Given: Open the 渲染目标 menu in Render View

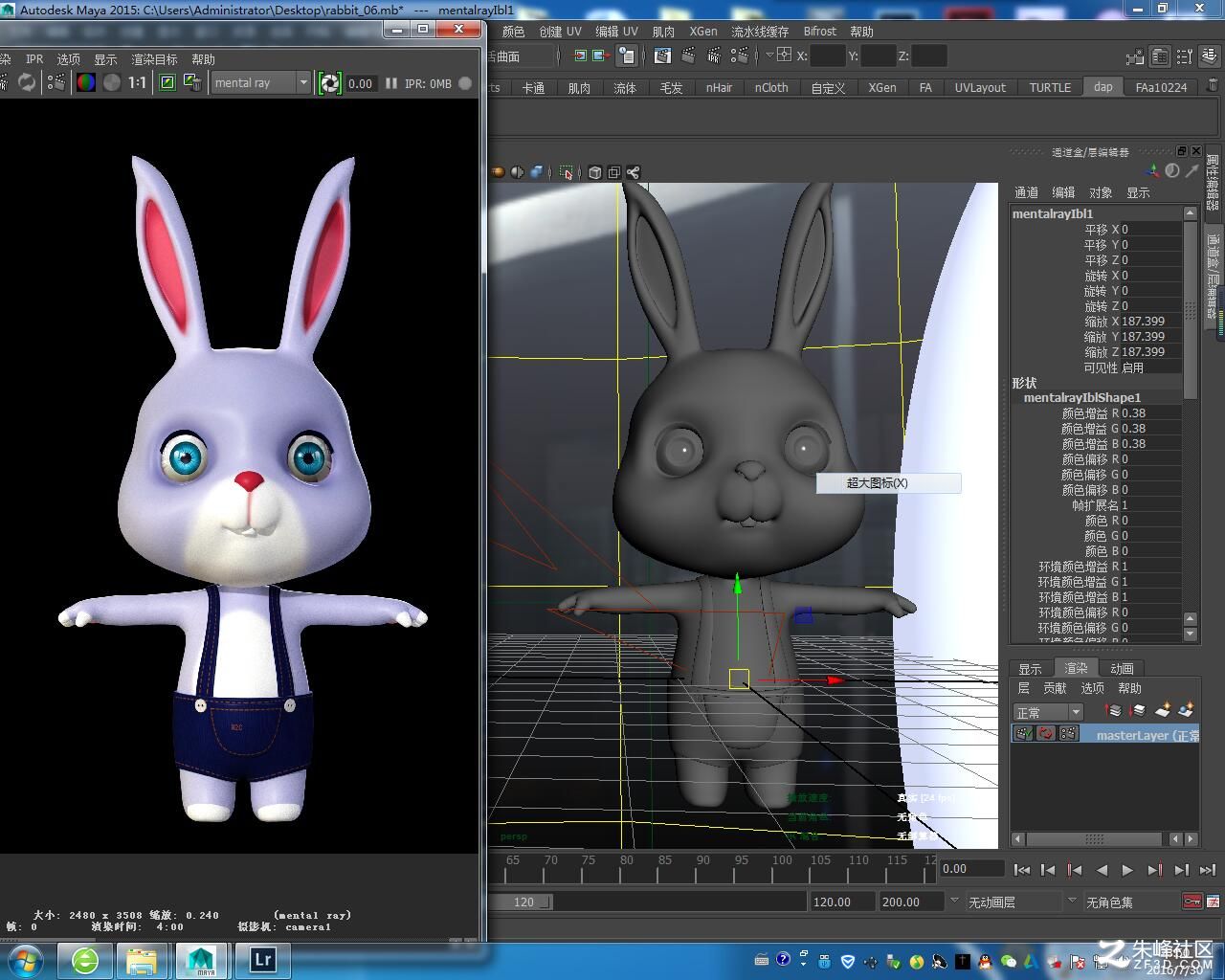Looking at the screenshot, I should click(x=154, y=59).
